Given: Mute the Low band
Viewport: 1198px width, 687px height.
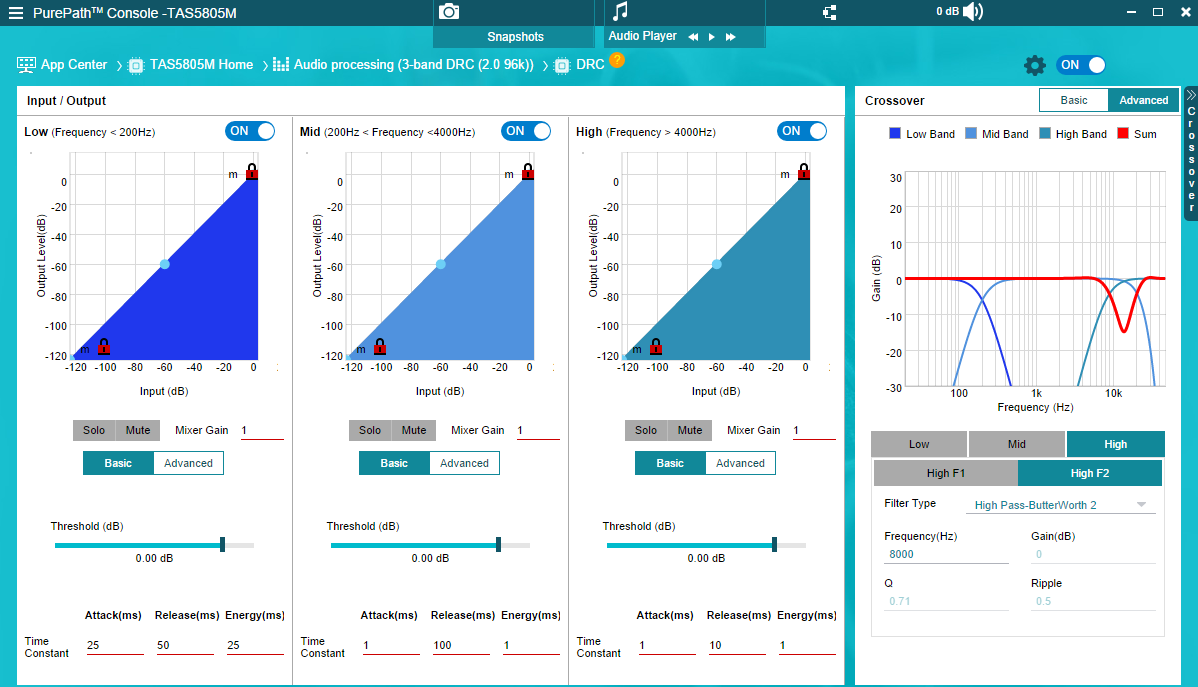Looking at the screenshot, I should 138,430.
